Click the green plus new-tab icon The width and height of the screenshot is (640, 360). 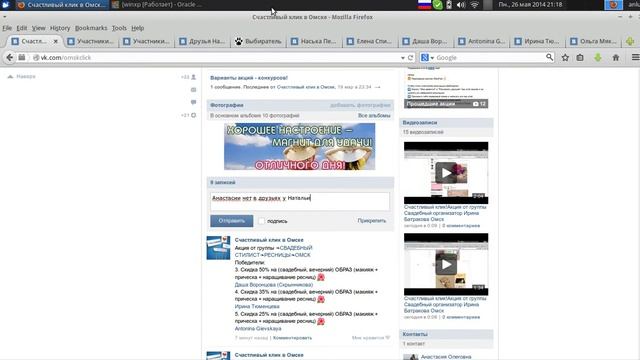(630, 41)
